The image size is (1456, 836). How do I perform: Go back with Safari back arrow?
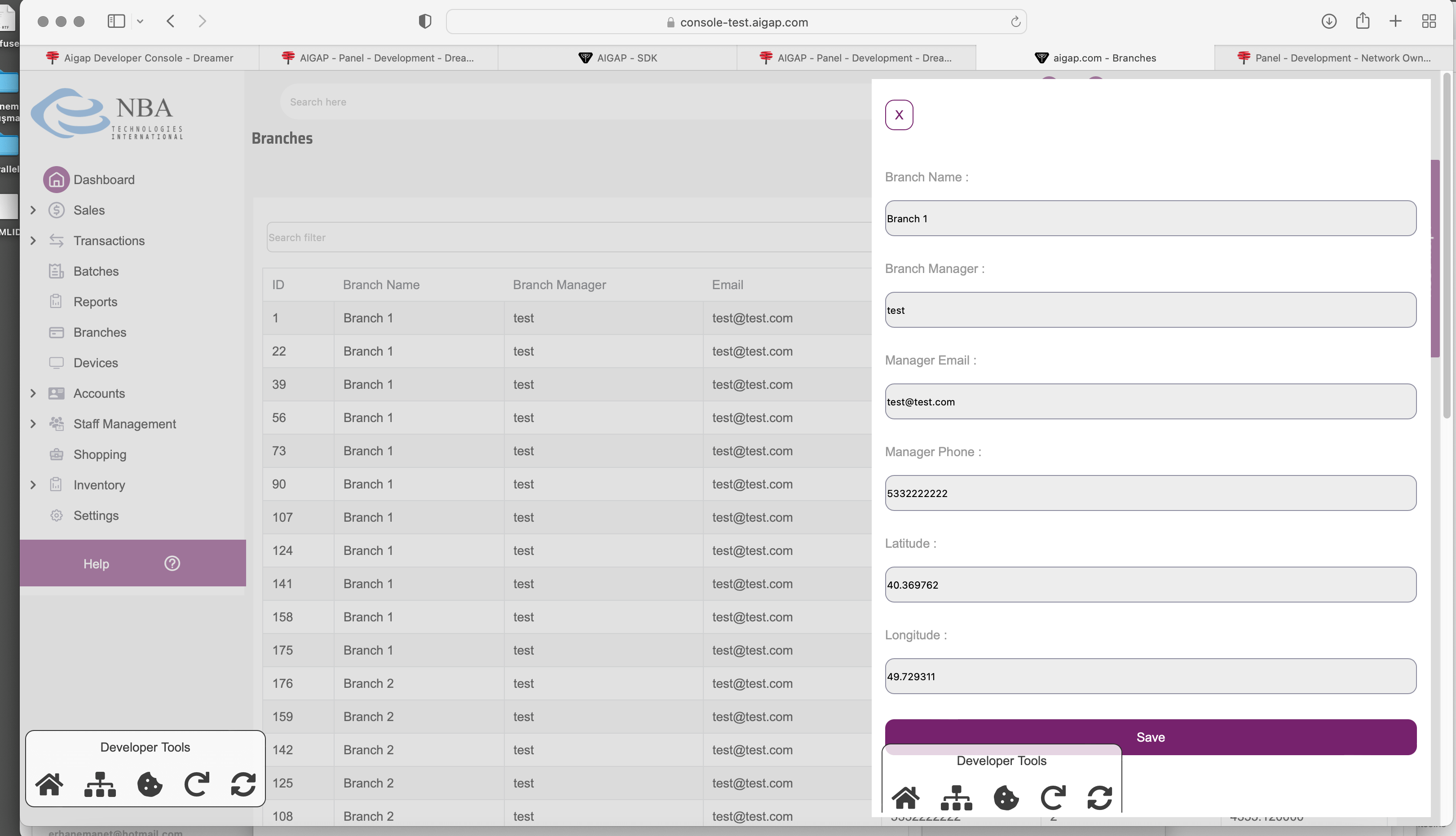tap(171, 21)
